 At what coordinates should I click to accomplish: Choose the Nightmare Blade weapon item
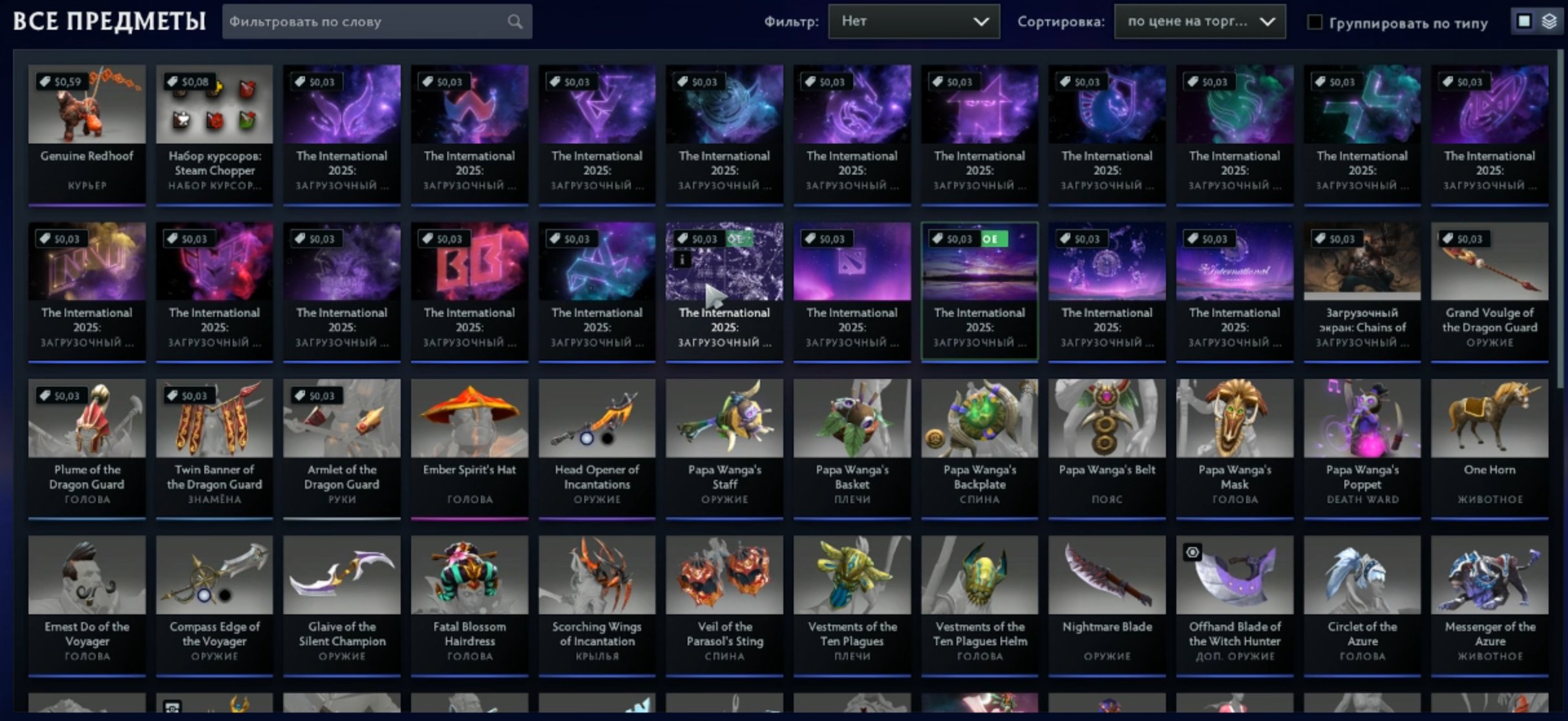(1107, 606)
